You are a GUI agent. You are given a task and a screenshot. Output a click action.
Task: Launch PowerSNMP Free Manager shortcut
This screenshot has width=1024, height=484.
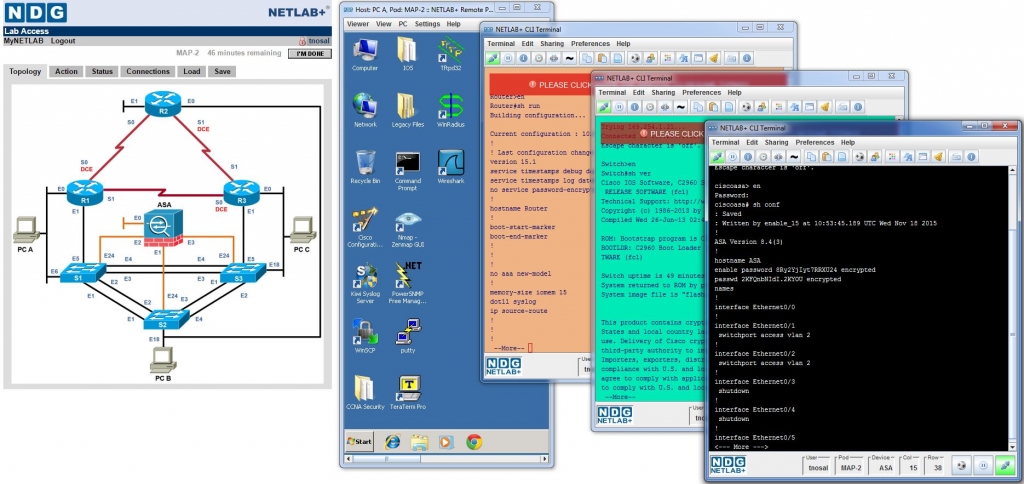(408, 283)
